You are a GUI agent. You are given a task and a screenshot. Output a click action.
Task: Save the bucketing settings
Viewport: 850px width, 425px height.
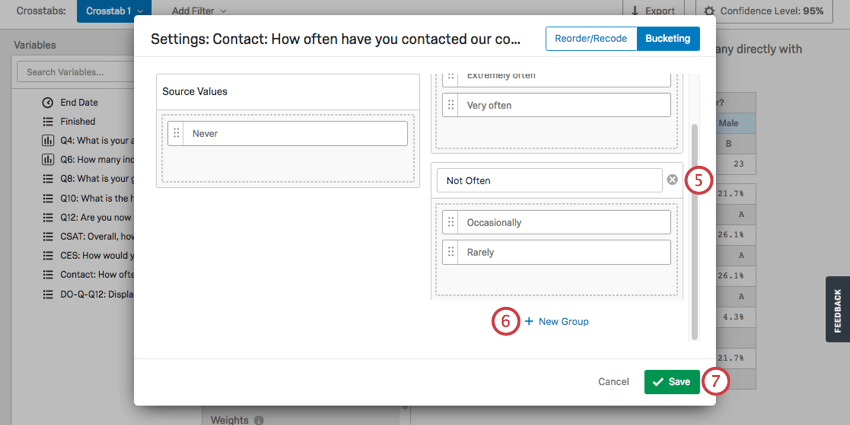pos(671,382)
